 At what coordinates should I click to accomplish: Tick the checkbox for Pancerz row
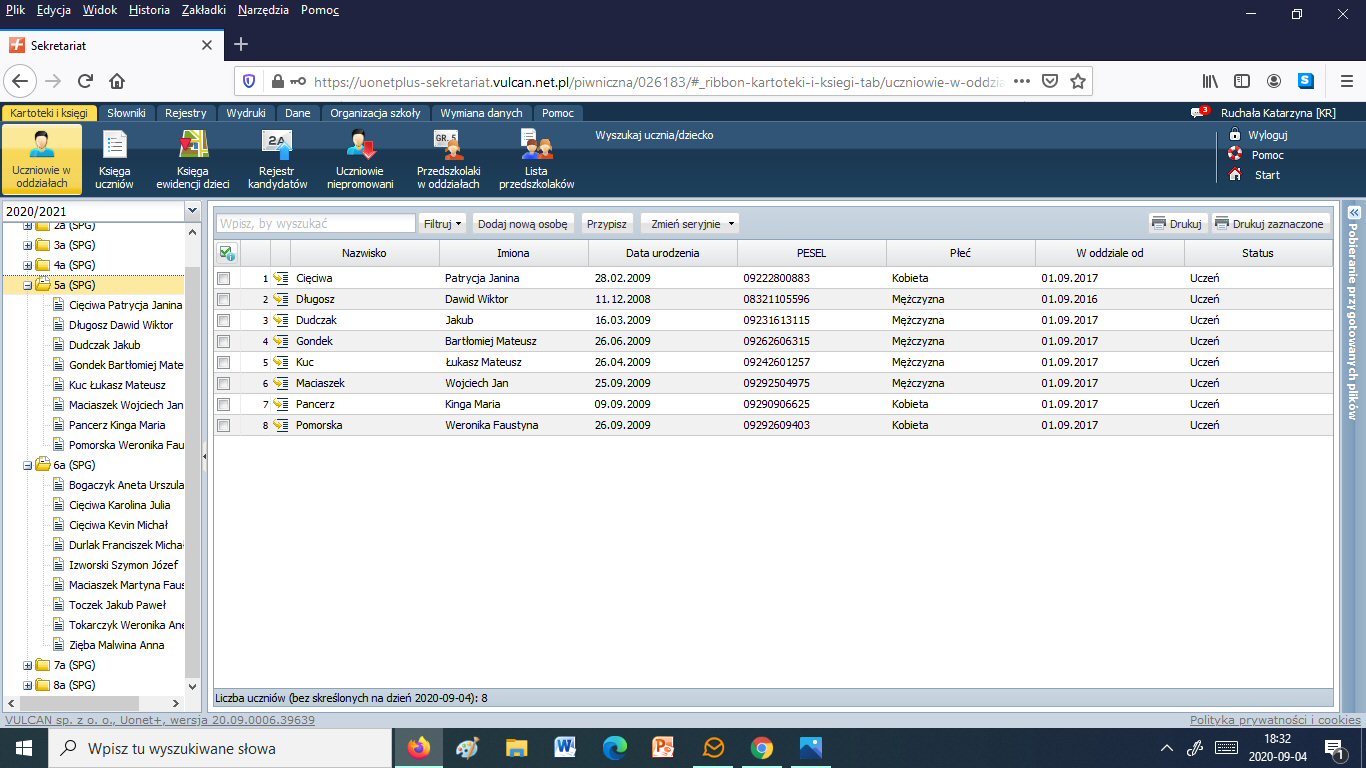click(x=224, y=404)
